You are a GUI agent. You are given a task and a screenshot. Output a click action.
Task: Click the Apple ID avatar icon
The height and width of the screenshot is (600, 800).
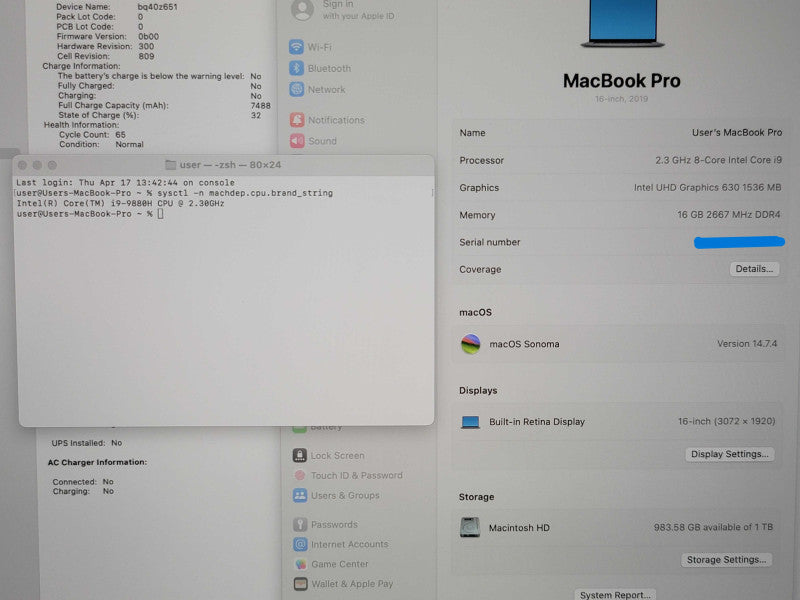point(302,10)
